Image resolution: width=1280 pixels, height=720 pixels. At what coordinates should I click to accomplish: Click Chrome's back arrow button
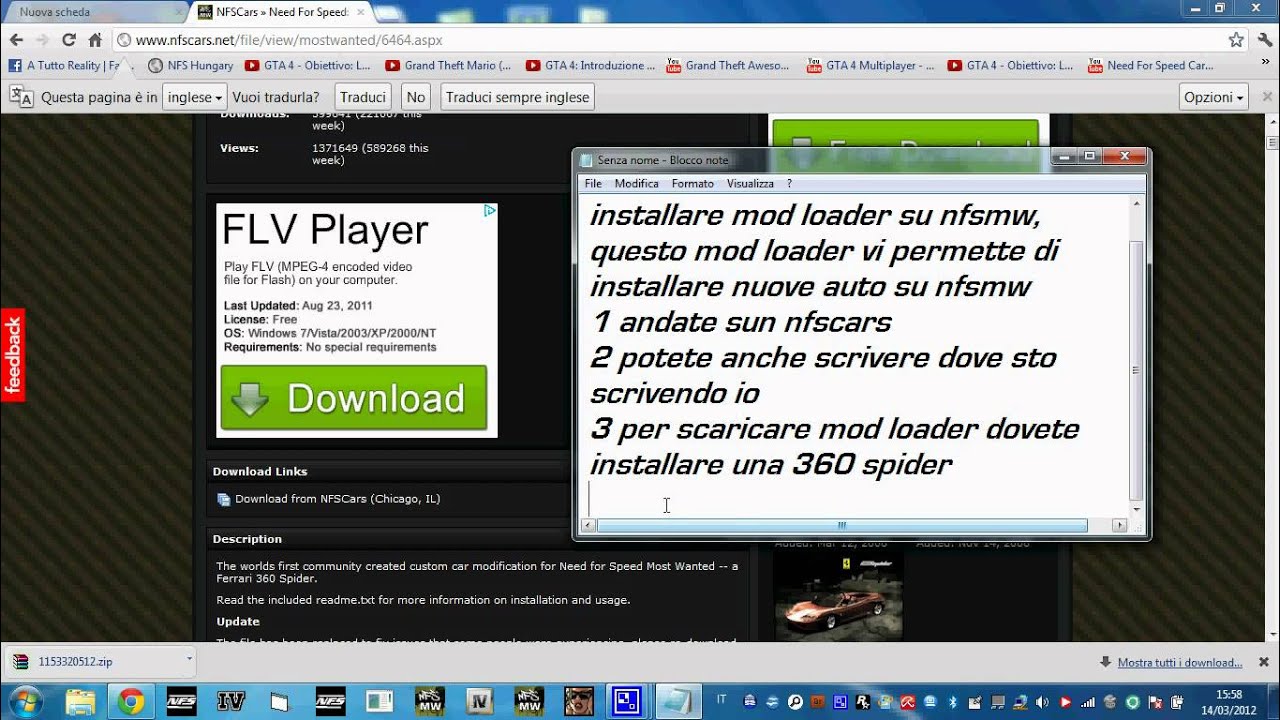(x=16, y=40)
